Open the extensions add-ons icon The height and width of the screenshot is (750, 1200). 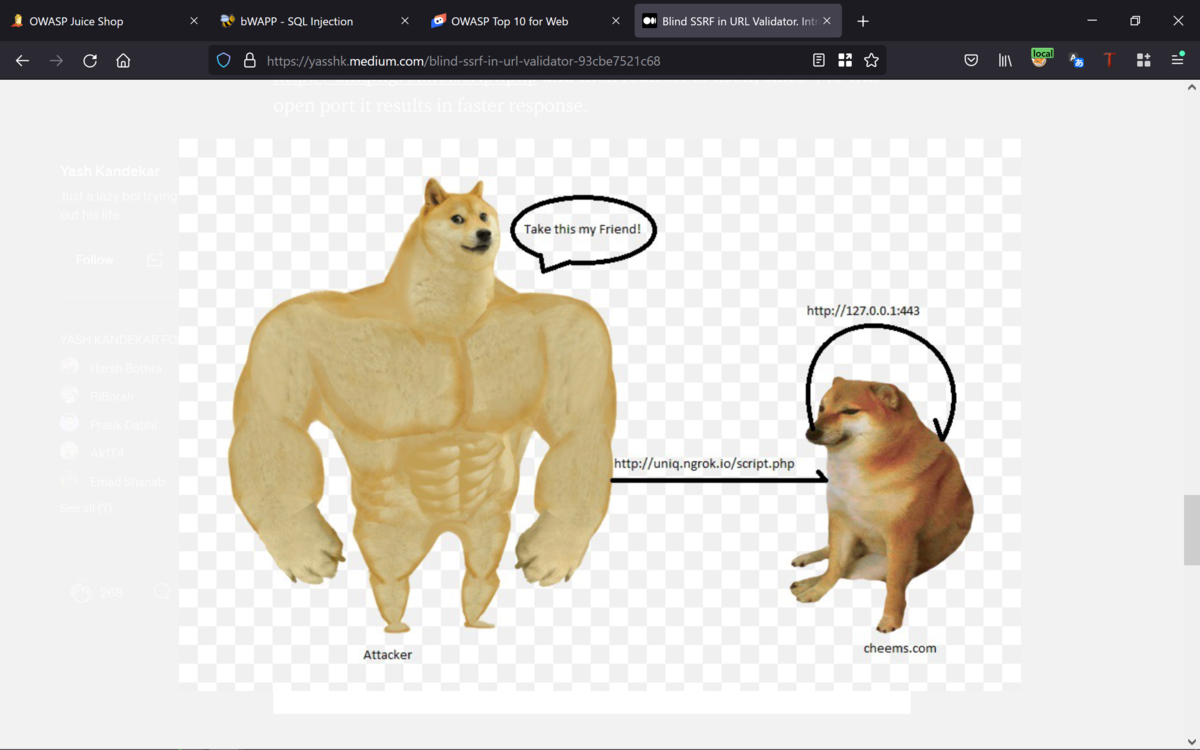1143,60
